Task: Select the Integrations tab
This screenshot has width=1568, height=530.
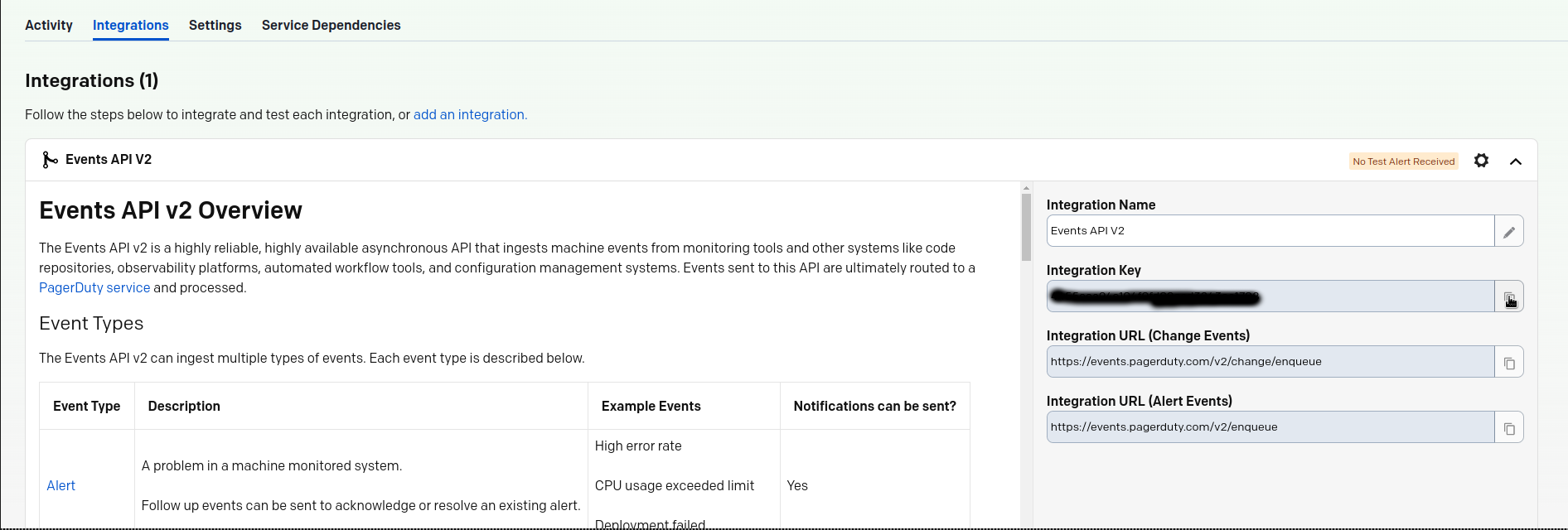Action: tap(131, 25)
